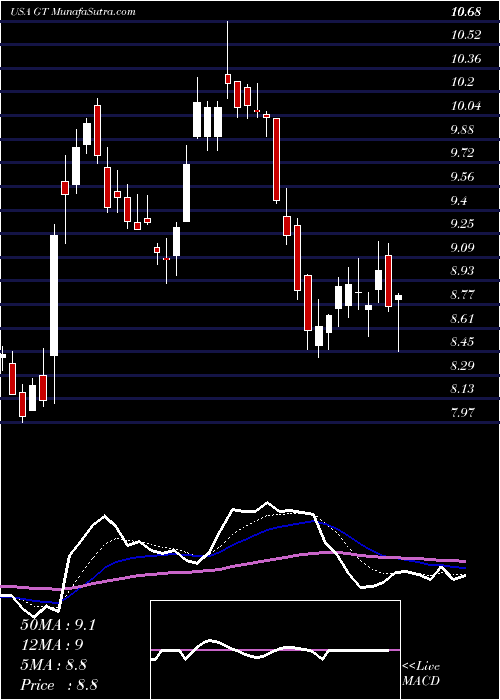The image size is (500, 700).
Task: Click the 8.45 price axis label
Action: pyautogui.click(x=463, y=342)
